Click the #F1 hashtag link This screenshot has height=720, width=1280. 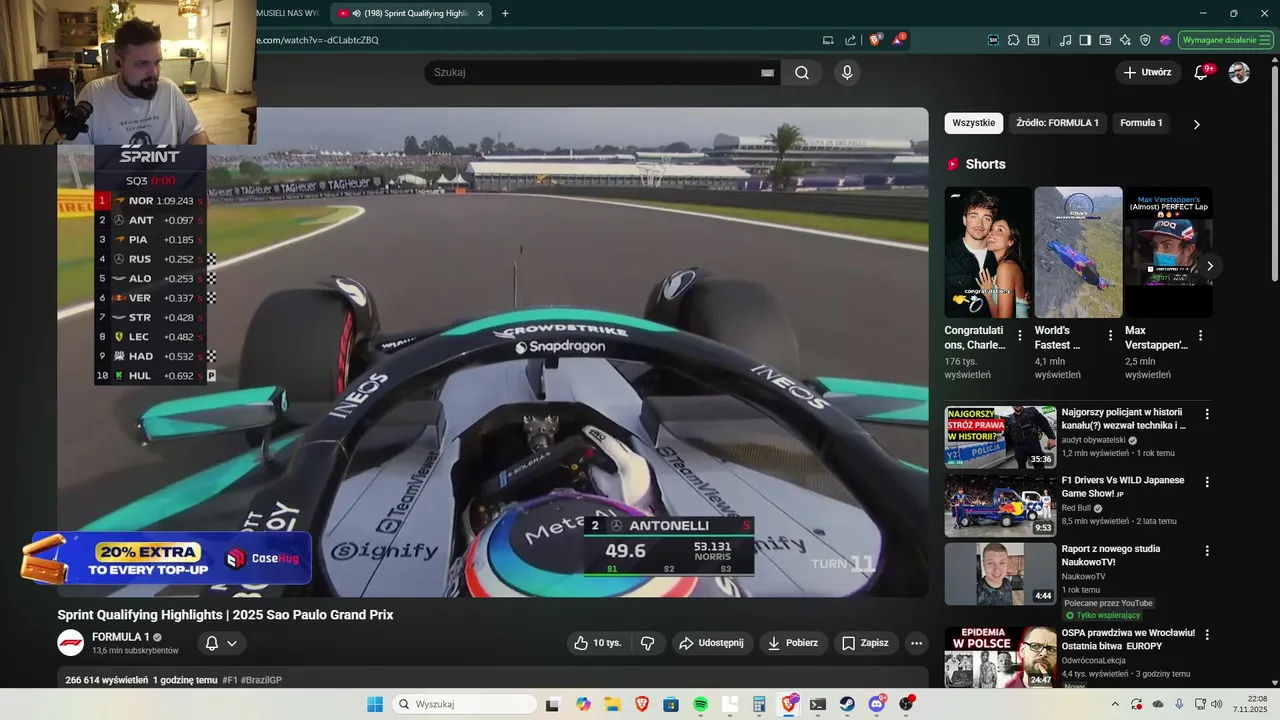pyautogui.click(x=229, y=680)
